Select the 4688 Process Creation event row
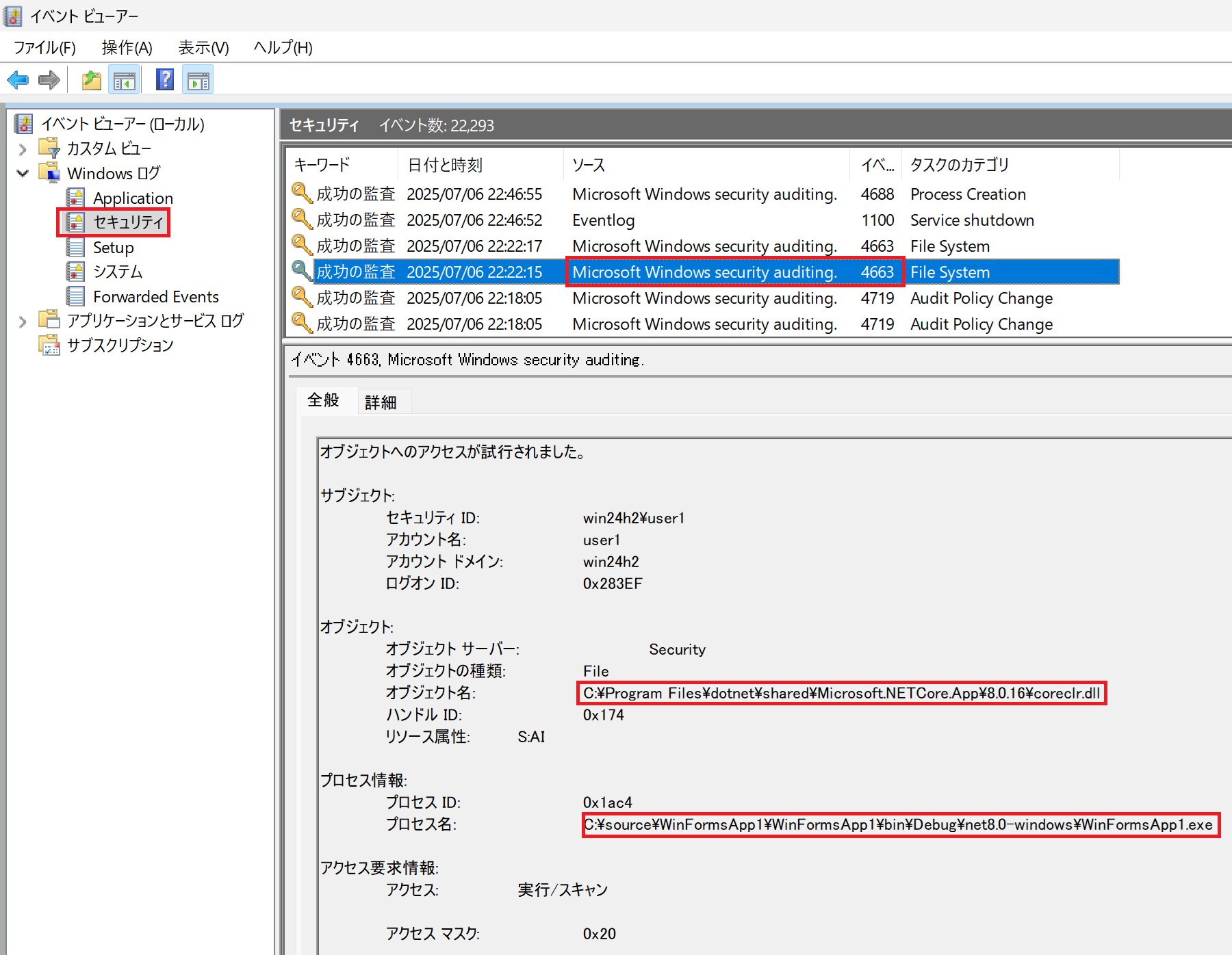The height and width of the screenshot is (955, 1232). (x=703, y=194)
